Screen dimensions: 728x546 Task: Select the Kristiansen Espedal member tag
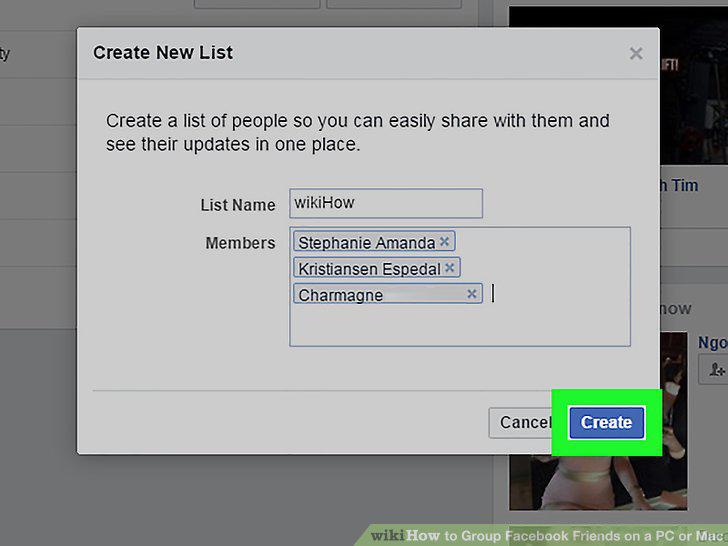click(x=369, y=268)
